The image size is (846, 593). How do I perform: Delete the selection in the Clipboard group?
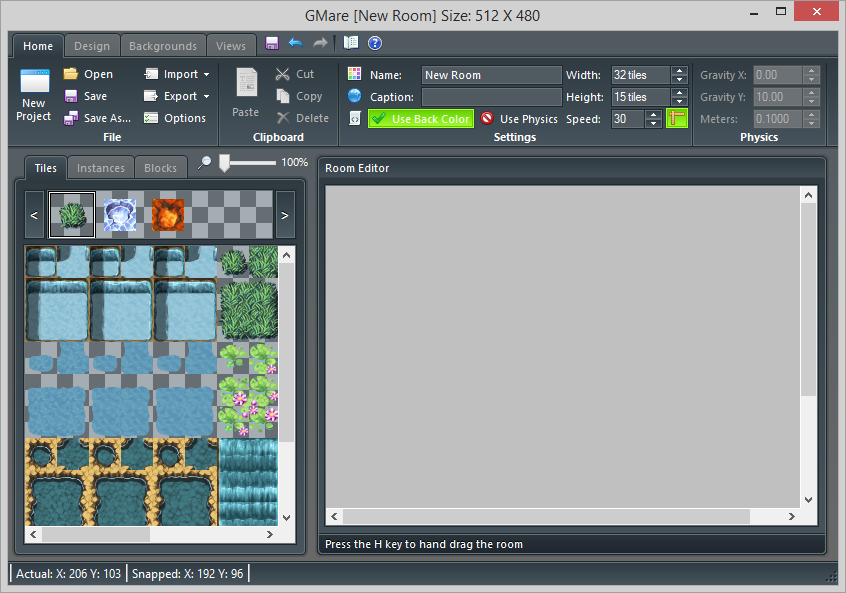tap(302, 118)
